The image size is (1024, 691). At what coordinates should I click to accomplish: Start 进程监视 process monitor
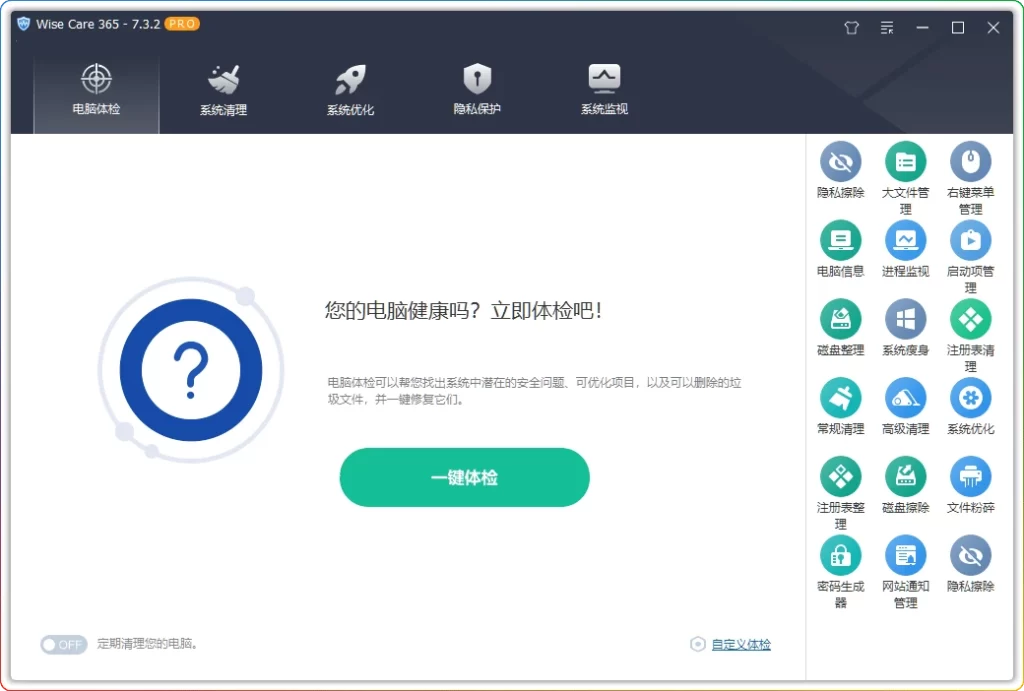tap(905, 241)
